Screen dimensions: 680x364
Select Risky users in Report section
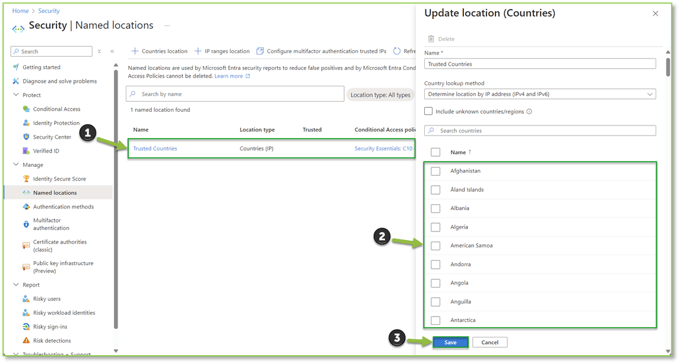47,298
